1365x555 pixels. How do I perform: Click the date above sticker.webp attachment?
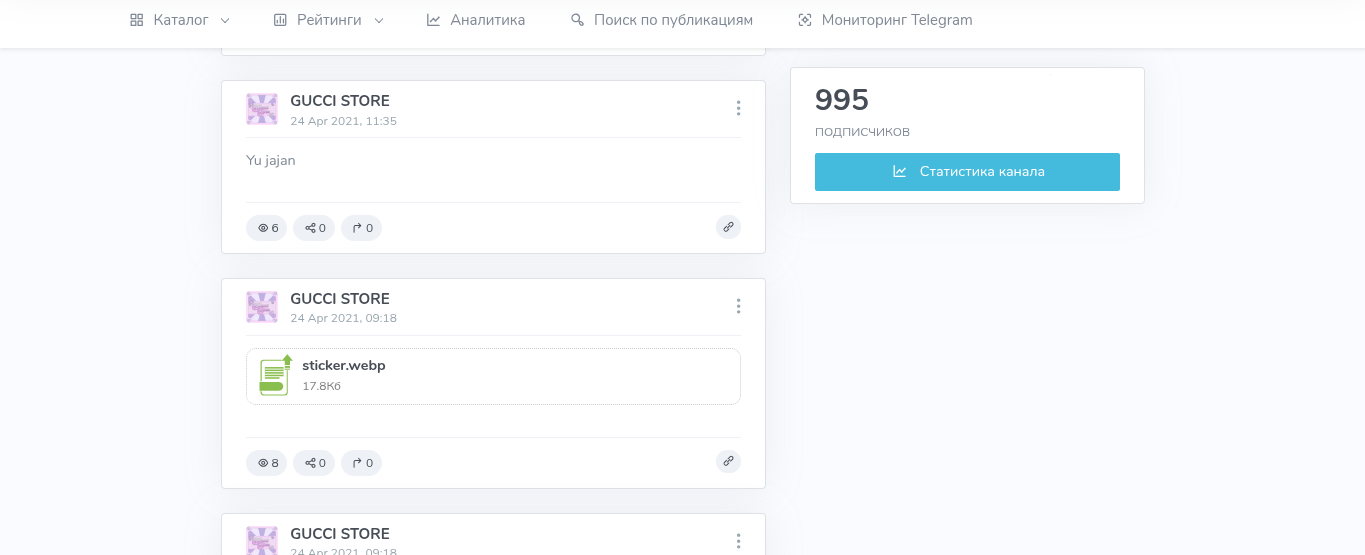[x=343, y=319]
